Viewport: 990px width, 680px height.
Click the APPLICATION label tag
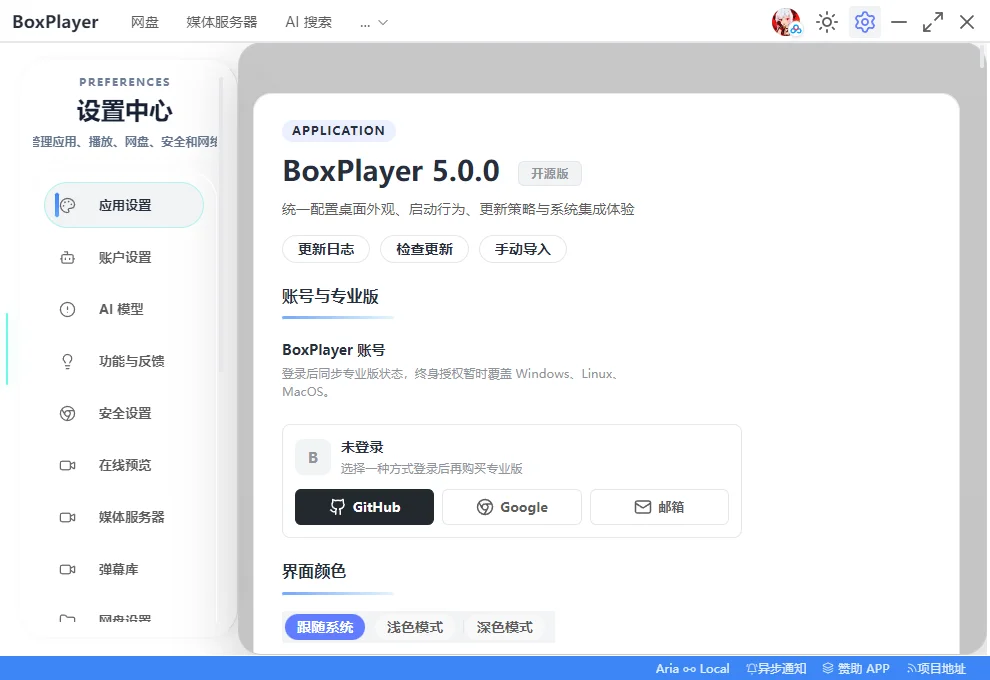(338, 131)
